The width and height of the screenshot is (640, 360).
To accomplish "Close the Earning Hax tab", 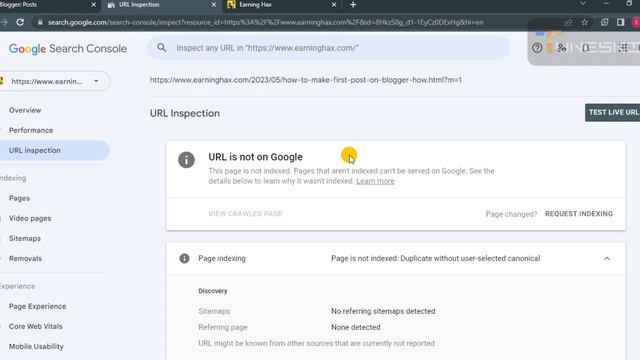I will click(334, 4).
